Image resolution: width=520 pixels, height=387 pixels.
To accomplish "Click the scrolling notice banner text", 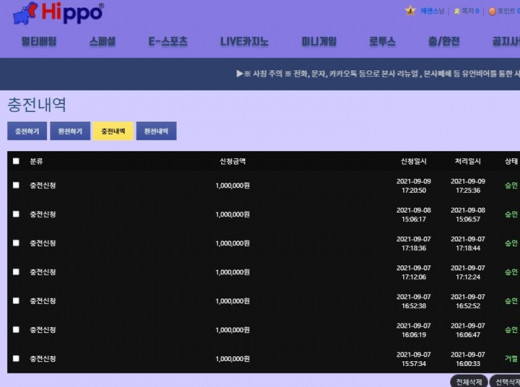I will 378,74.
